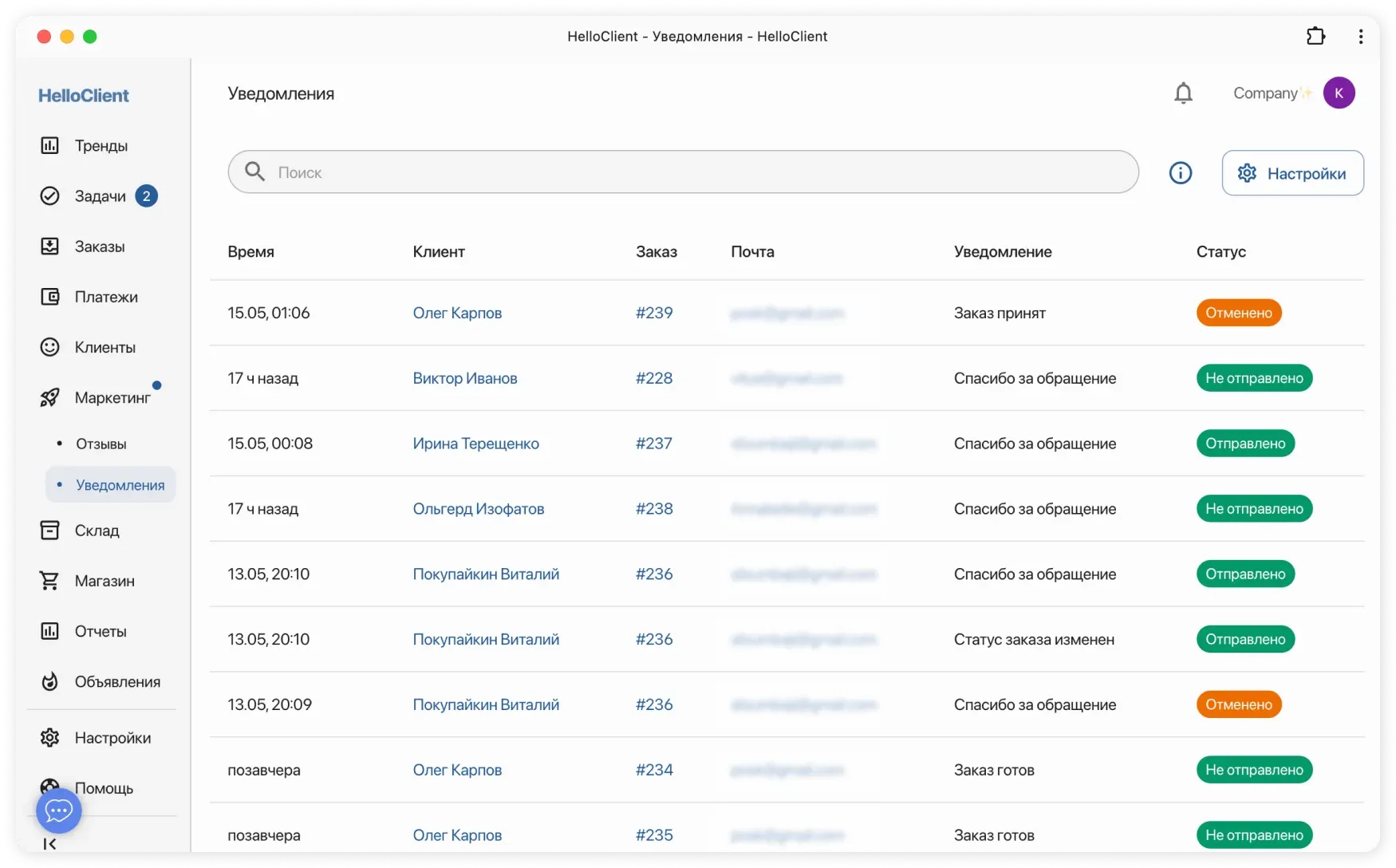
Task: Select the Задачи checkmark icon
Action: coord(49,195)
